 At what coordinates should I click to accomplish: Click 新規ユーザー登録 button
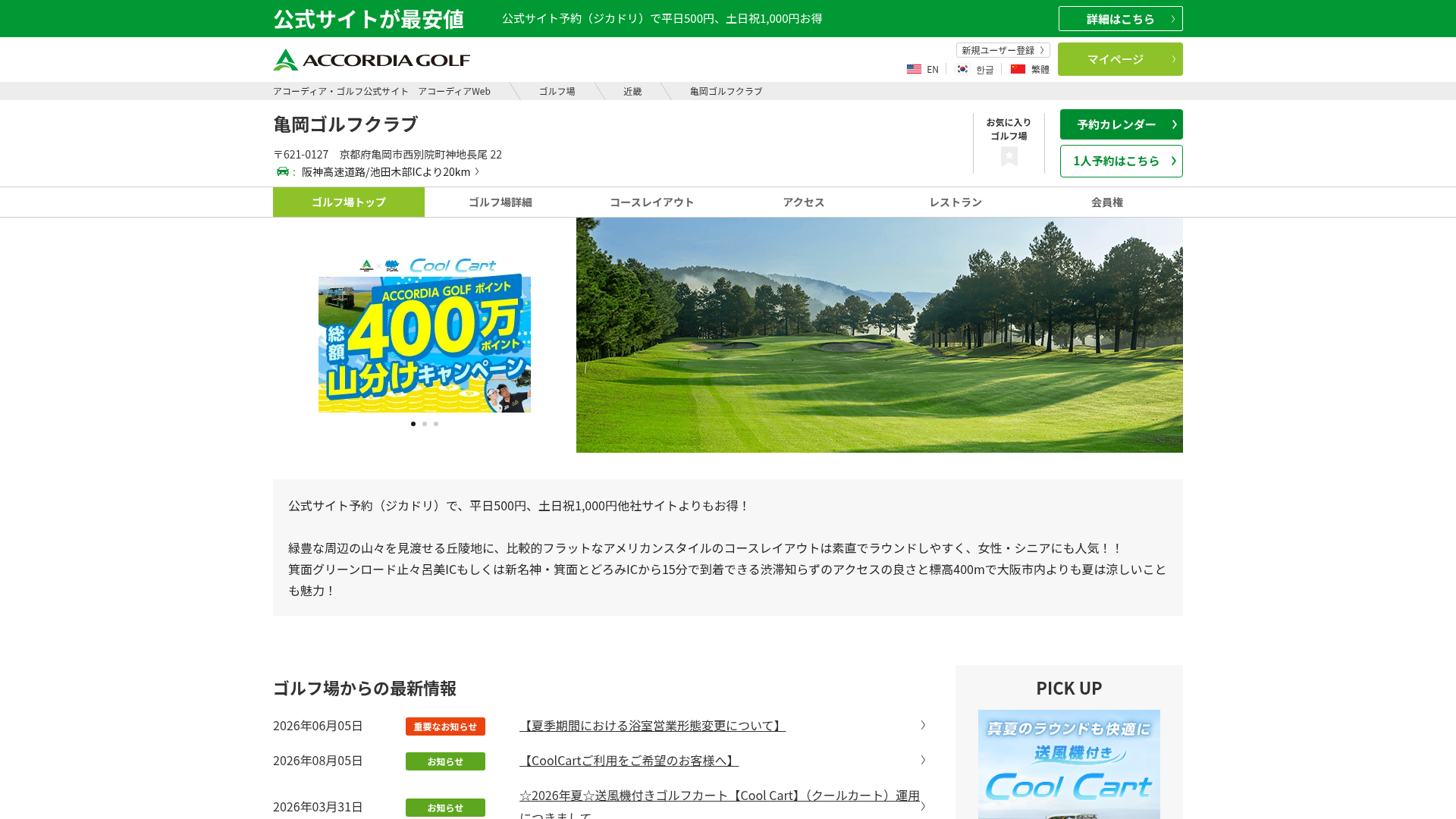pyautogui.click(x=1003, y=50)
